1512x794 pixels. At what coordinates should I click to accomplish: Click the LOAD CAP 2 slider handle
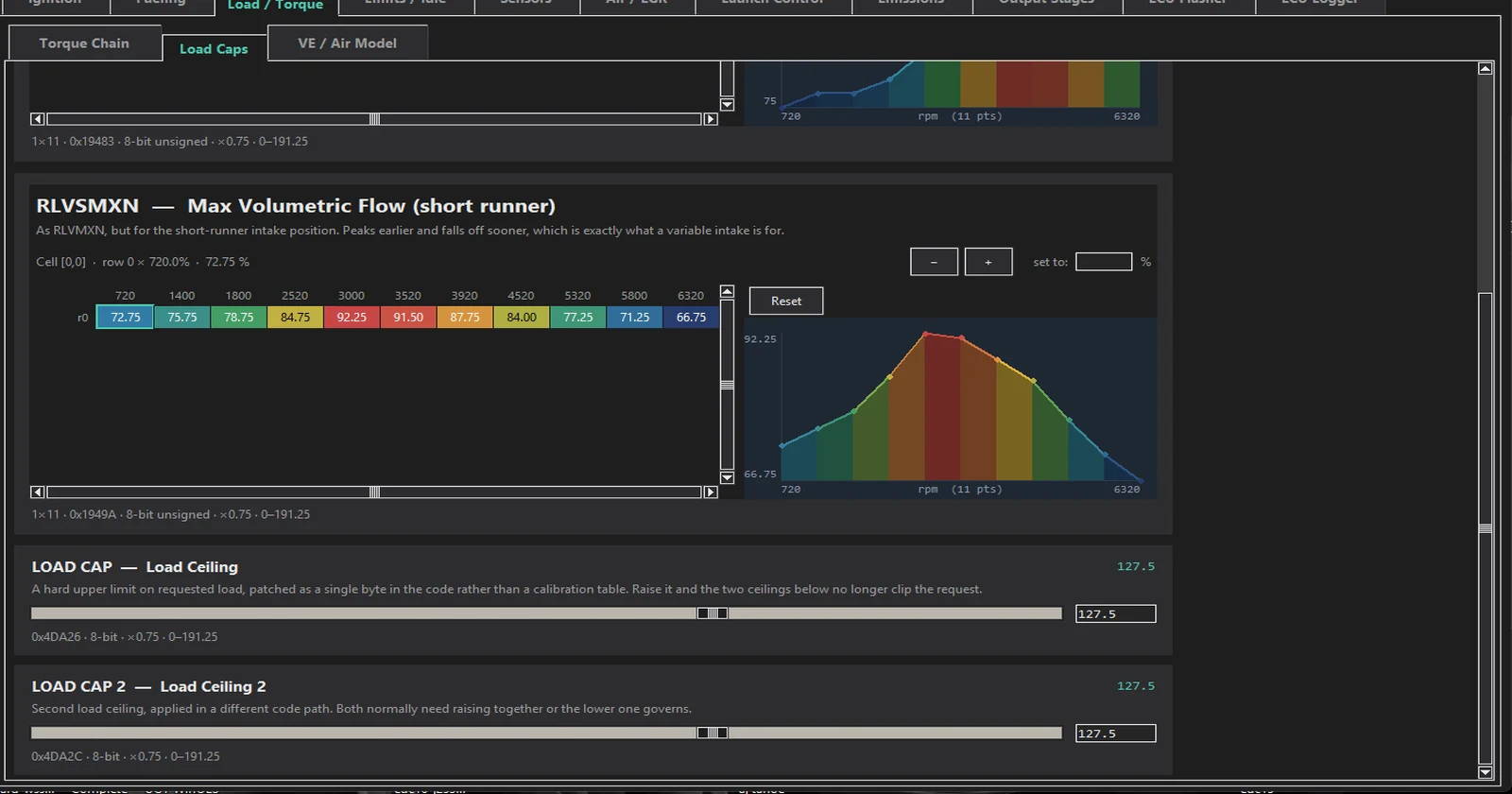(713, 734)
